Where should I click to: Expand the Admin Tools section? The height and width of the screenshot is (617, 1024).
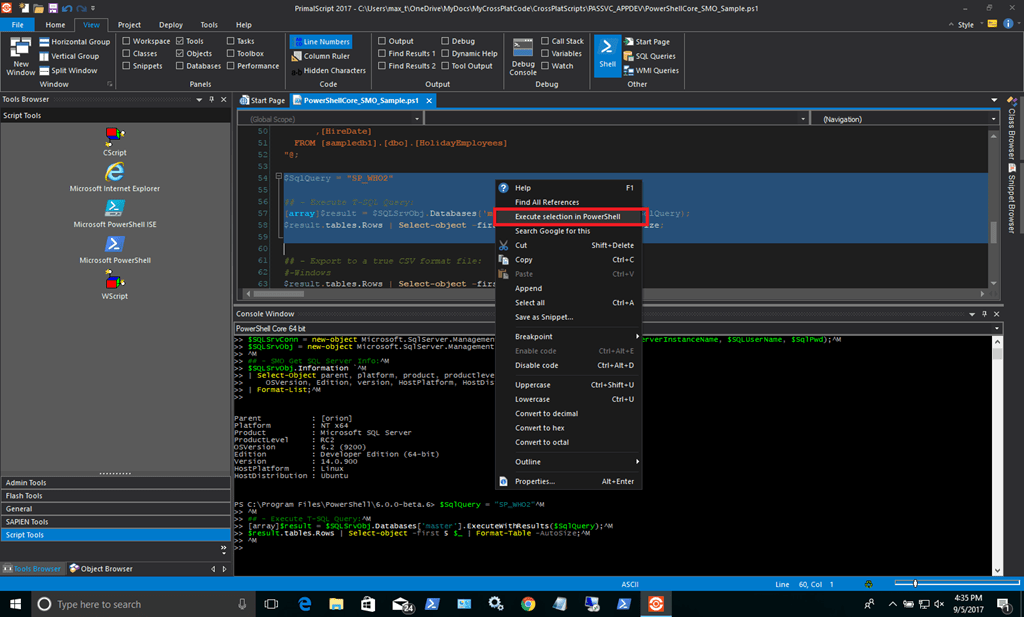click(x=116, y=483)
